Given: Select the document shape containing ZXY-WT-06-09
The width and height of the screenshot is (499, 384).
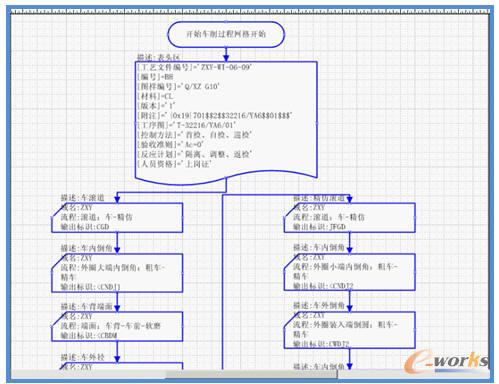Looking at the screenshot, I should point(226,123).
